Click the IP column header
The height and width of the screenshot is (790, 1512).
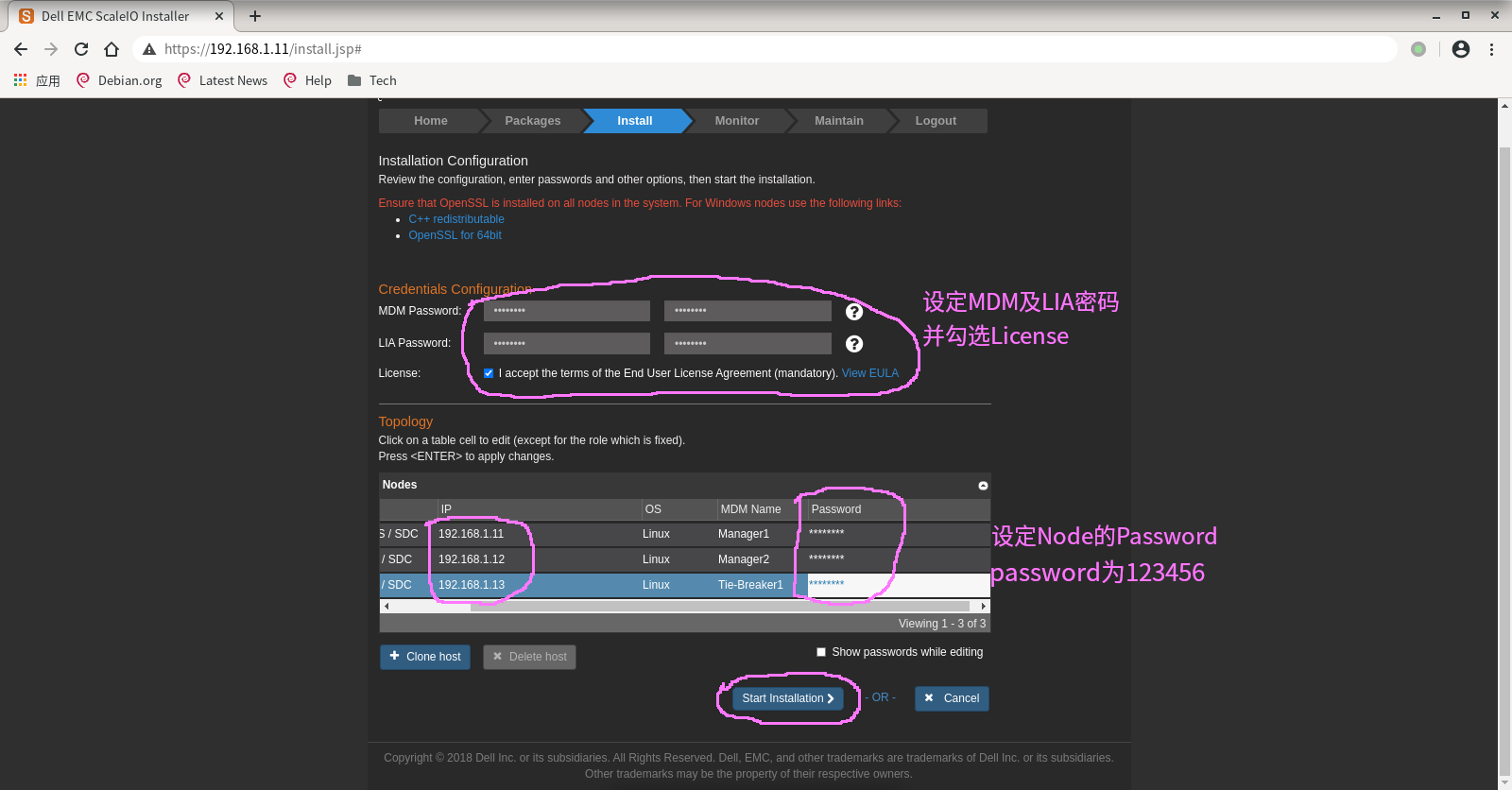(x=539, y=509)
